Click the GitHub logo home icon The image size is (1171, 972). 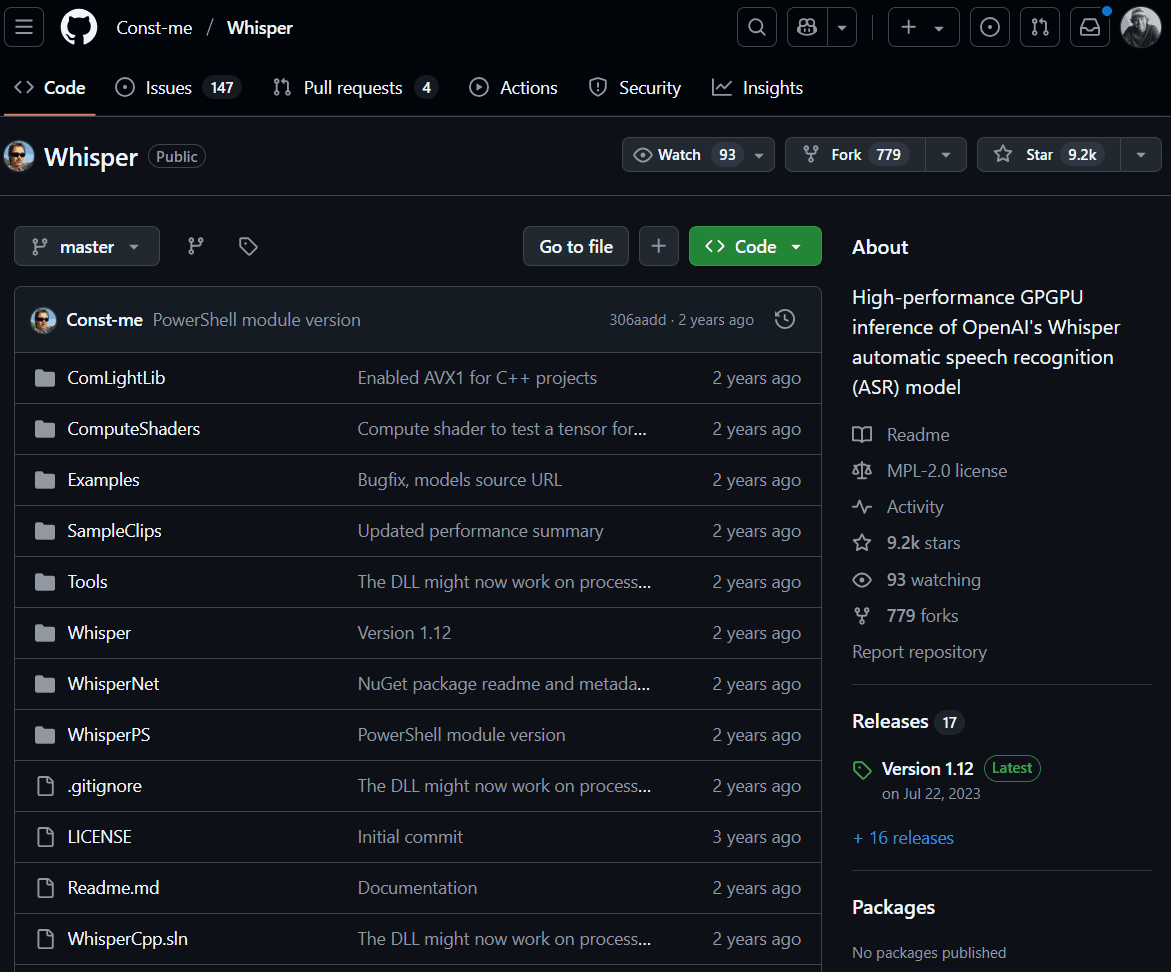[79, 27]
